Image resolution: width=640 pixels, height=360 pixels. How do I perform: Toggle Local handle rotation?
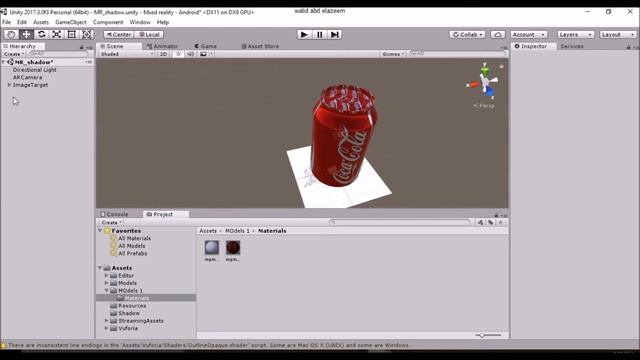149,35
